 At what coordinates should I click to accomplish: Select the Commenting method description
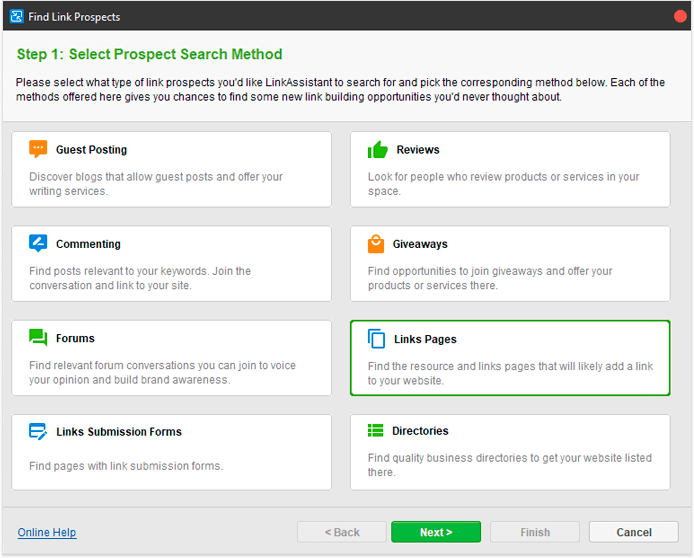coord(140,278)
